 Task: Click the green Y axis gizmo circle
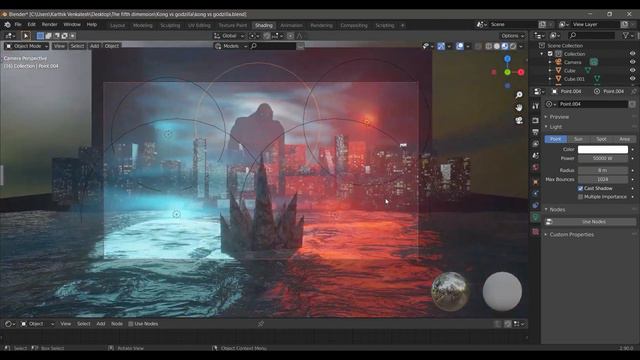[x=507, y=72]
